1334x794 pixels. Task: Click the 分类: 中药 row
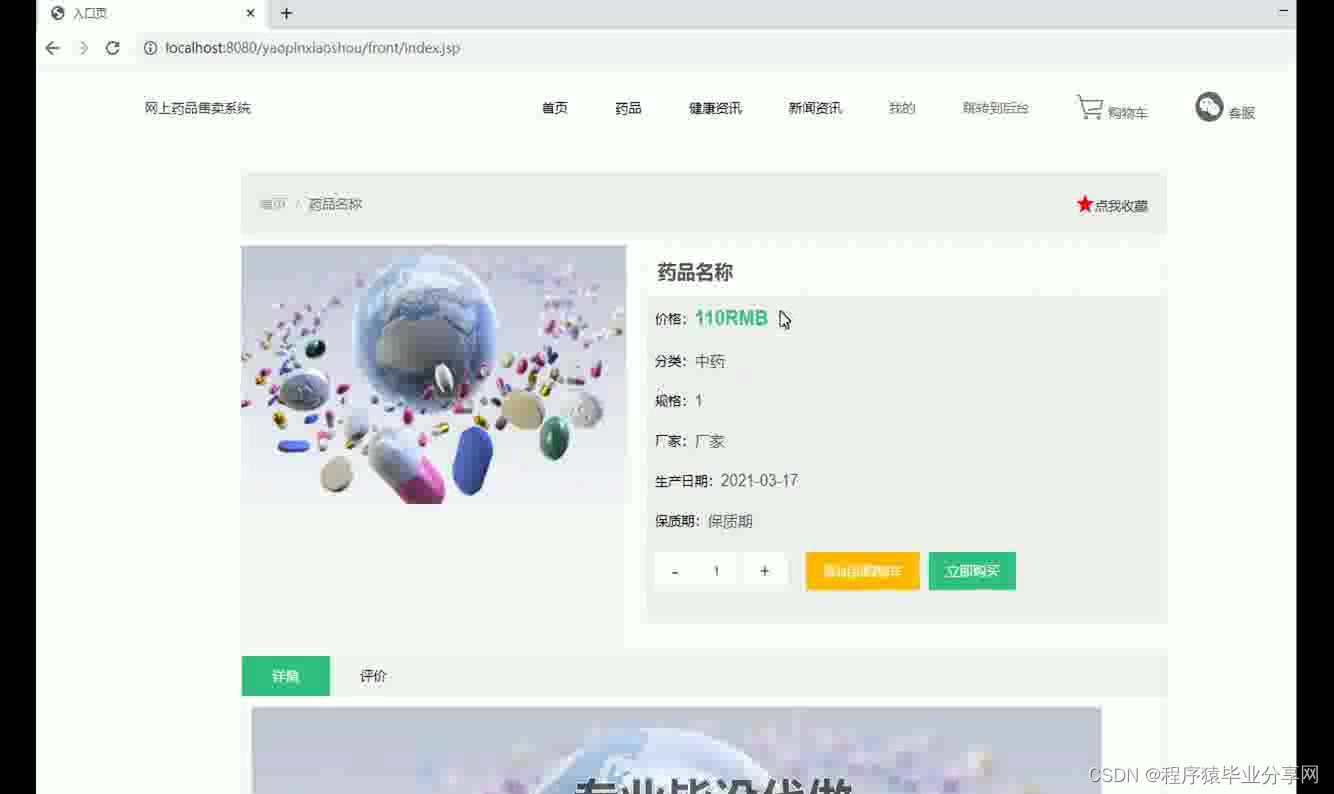point(690,361)
